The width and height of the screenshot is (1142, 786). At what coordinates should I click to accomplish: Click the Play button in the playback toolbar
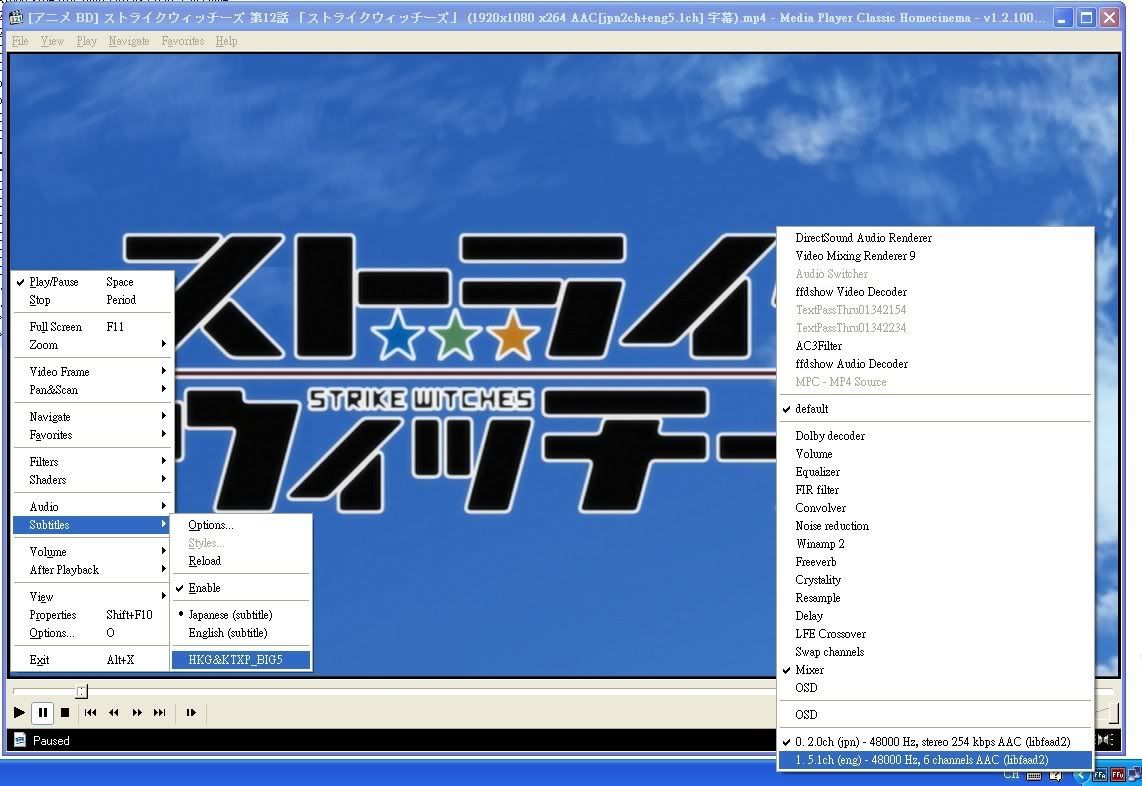(x=20, y=712)
